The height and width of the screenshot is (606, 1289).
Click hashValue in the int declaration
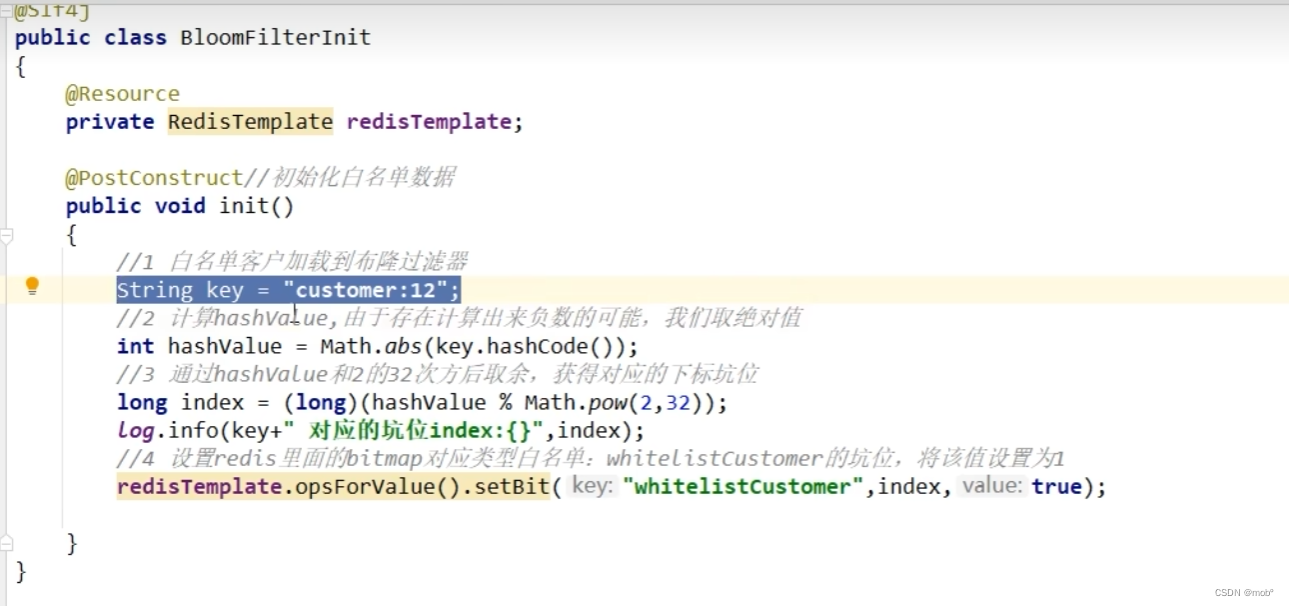224,346
